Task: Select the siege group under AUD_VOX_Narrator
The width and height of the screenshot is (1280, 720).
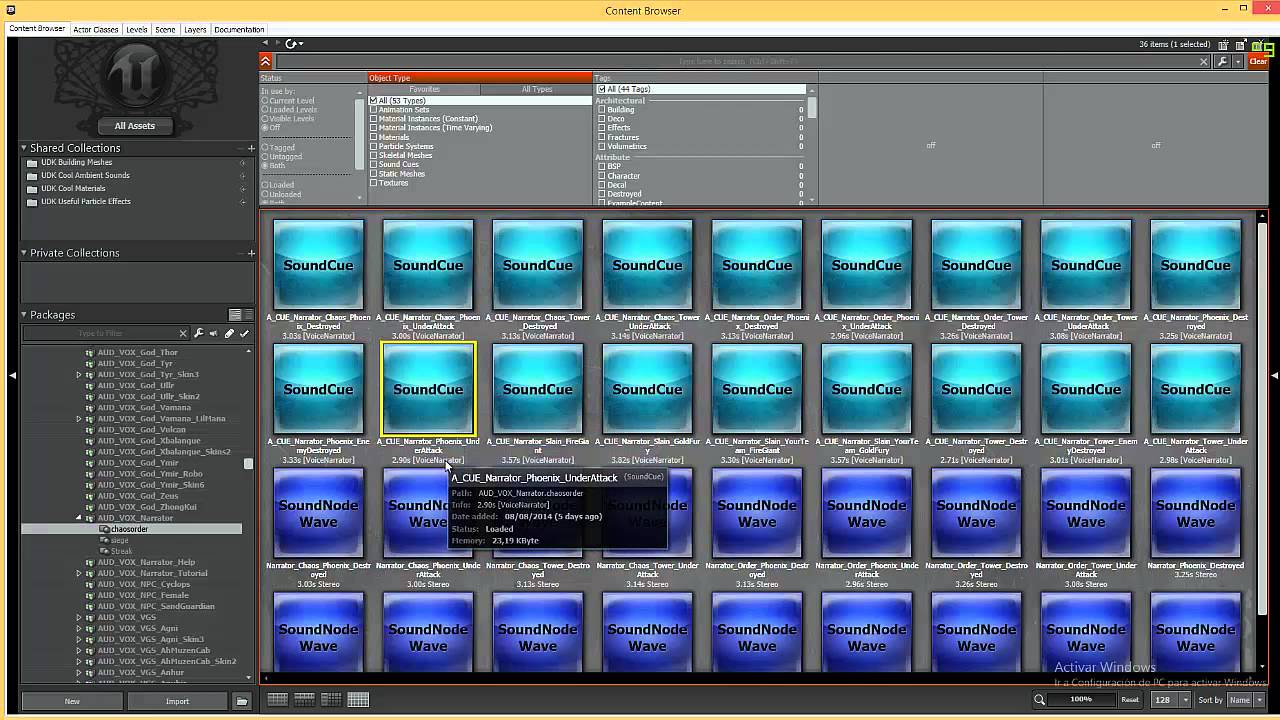Action: point(120,540)
